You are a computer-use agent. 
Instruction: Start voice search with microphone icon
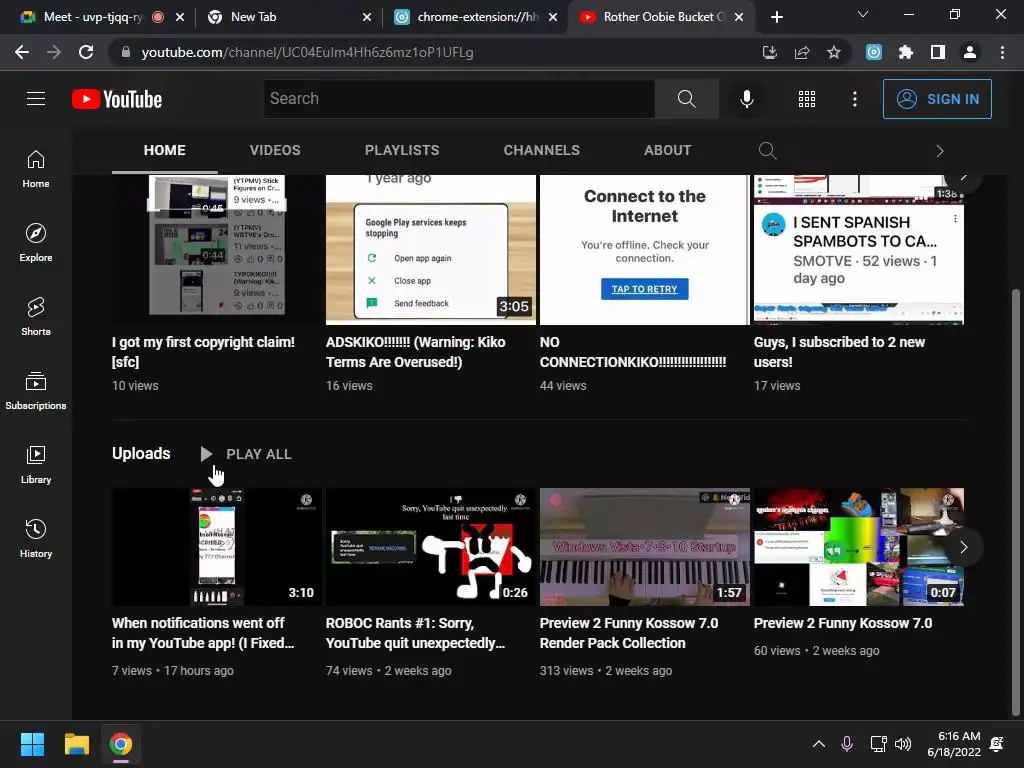pyautogui.click(x=746, y=99)
